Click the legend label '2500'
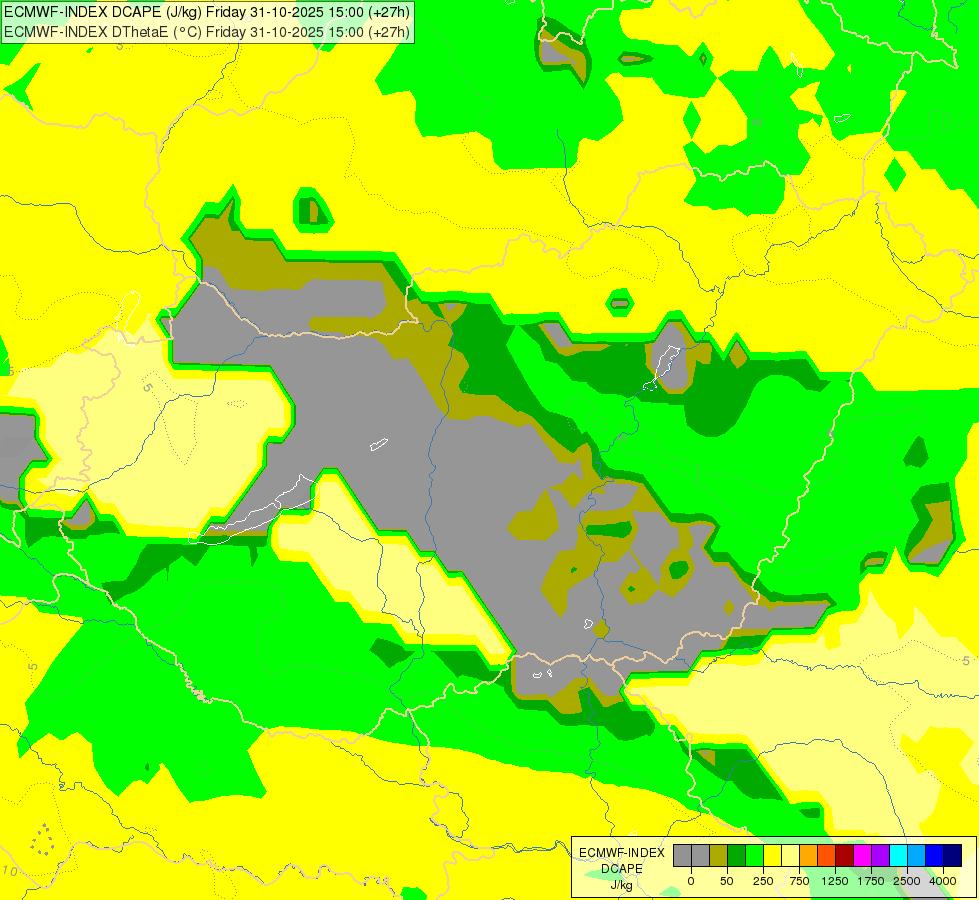The height and width of the screenshot is (900, 979). tap(907, 881)
